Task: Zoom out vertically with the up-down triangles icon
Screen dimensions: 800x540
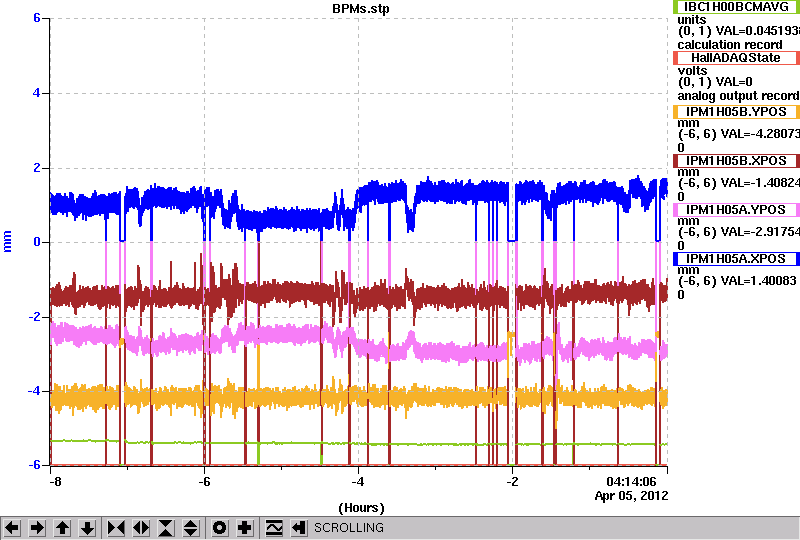Action: pyautogui.click(x=191, y=528)
